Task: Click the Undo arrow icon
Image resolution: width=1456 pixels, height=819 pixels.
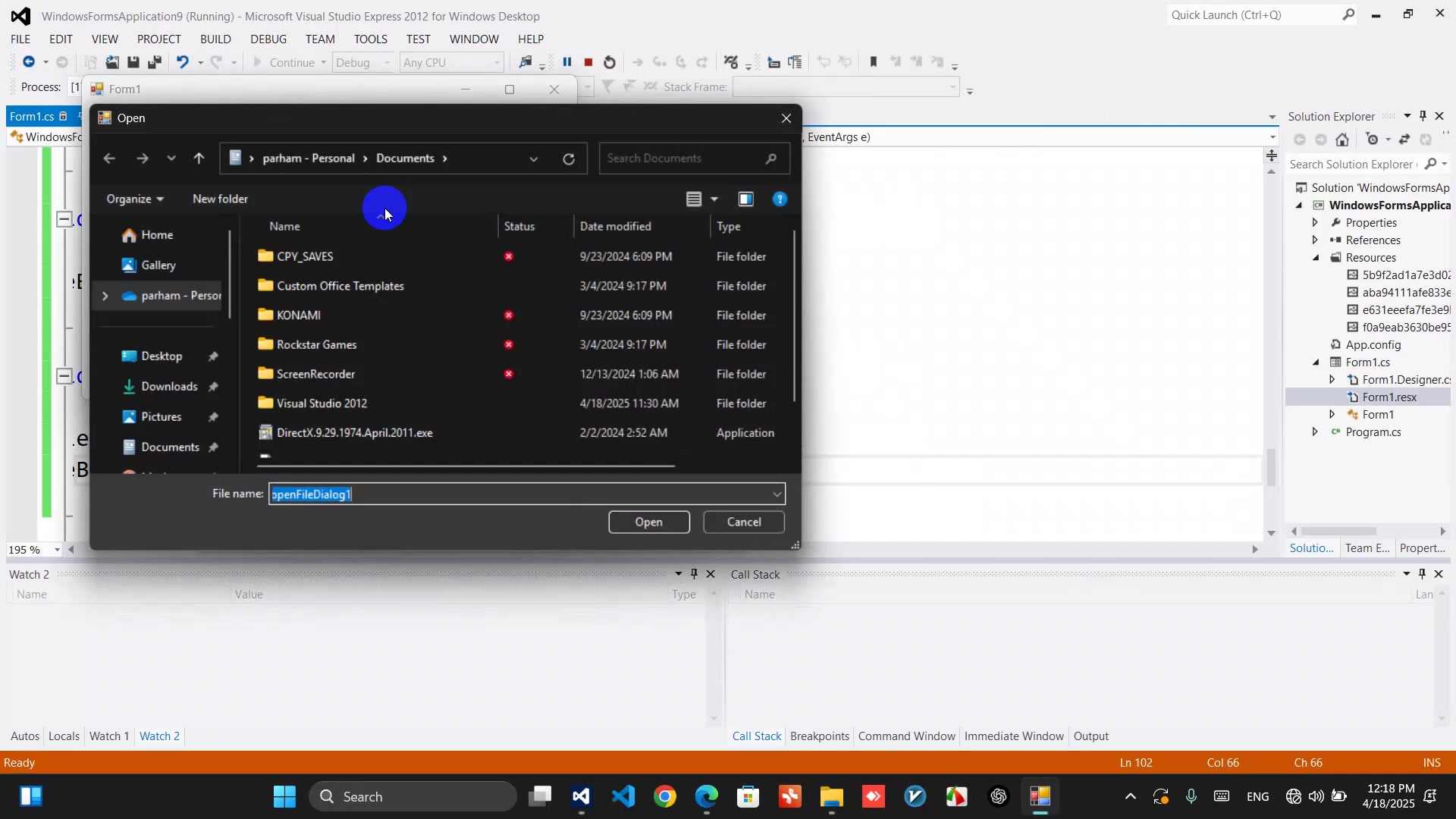Action: pyautogui.click(x=182, y=62)
